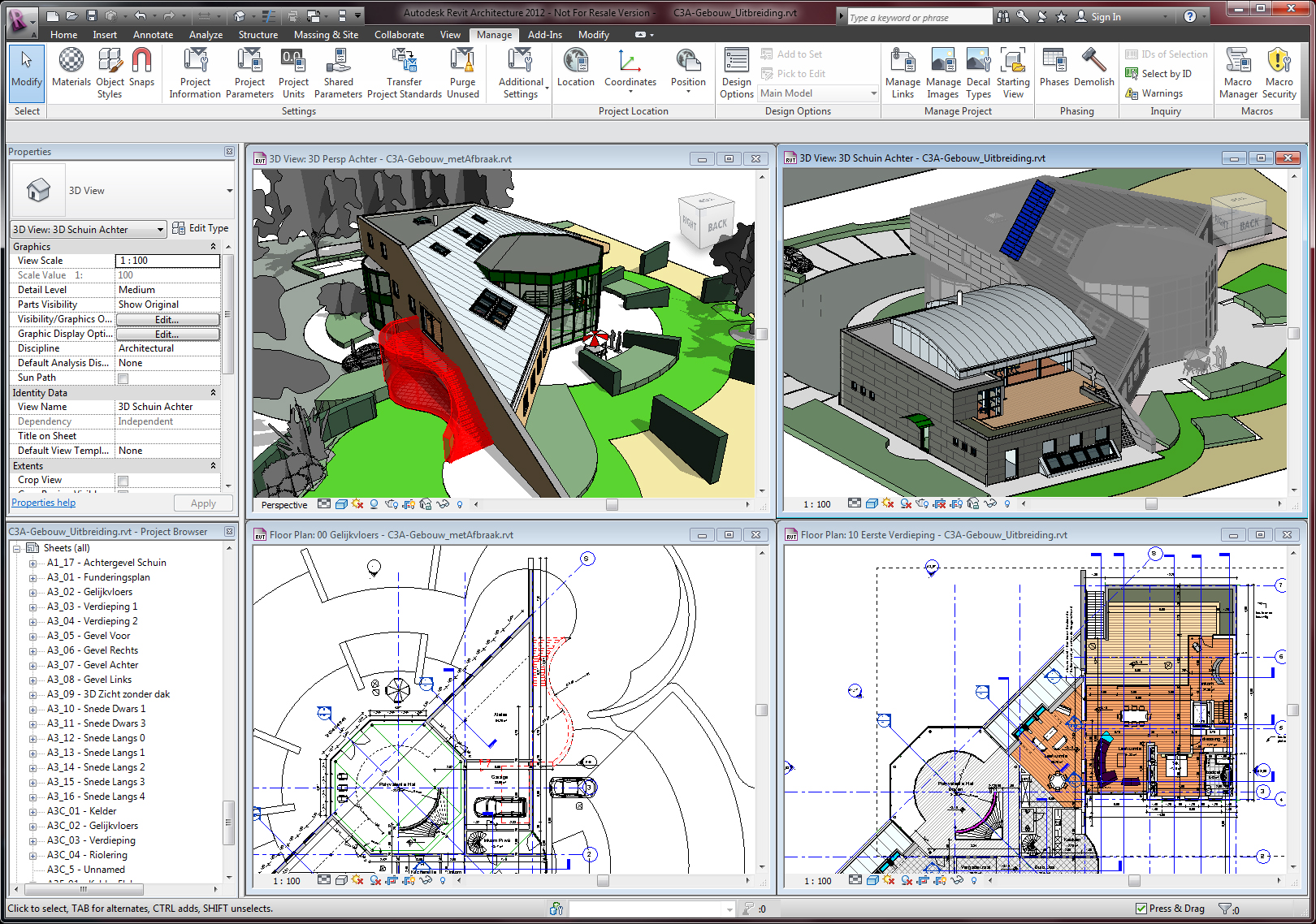Viewport: 1316px width, 924px height.
Task: Click the Edit Type button
Action: click(x=201, y=229)
